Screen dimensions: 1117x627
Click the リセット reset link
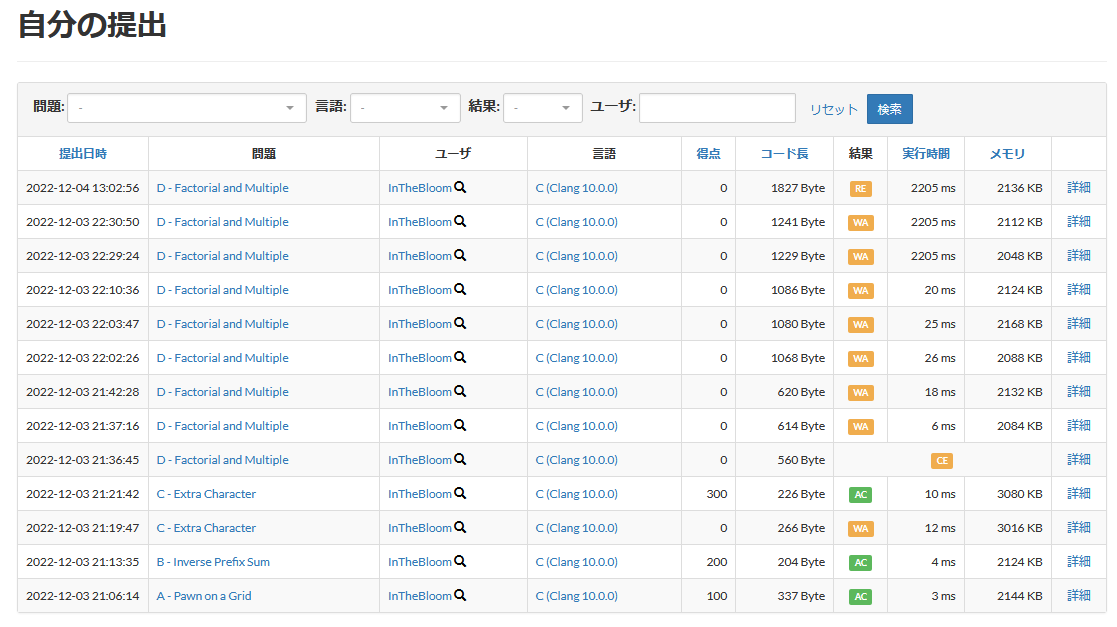833,109
